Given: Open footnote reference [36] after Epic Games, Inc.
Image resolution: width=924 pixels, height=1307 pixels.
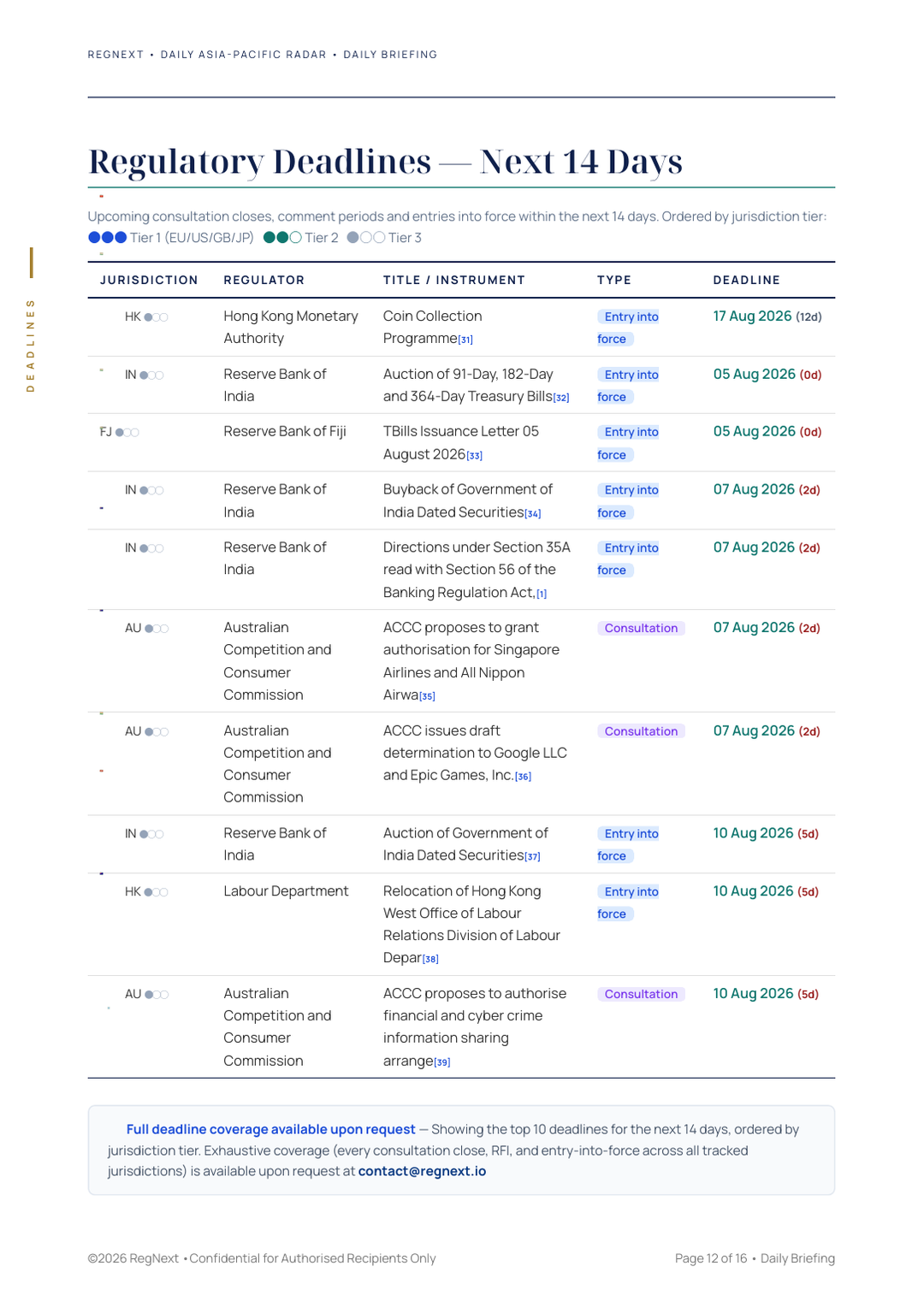Looking at the screenshot, I should click(x=523, y=777).
